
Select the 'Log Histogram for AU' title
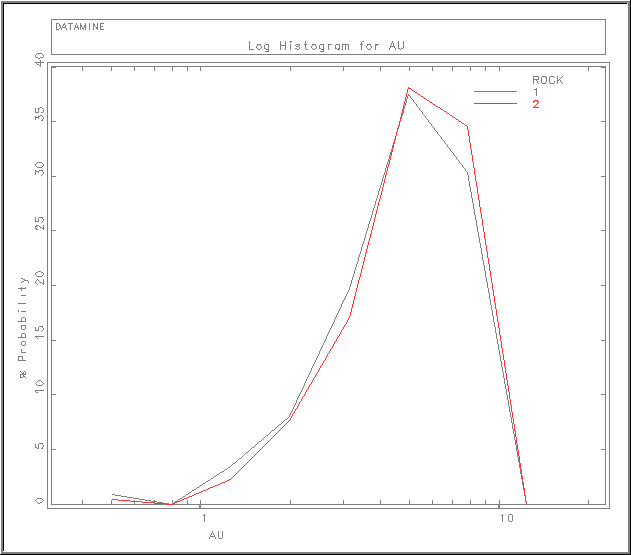click(x=325, y=46)
